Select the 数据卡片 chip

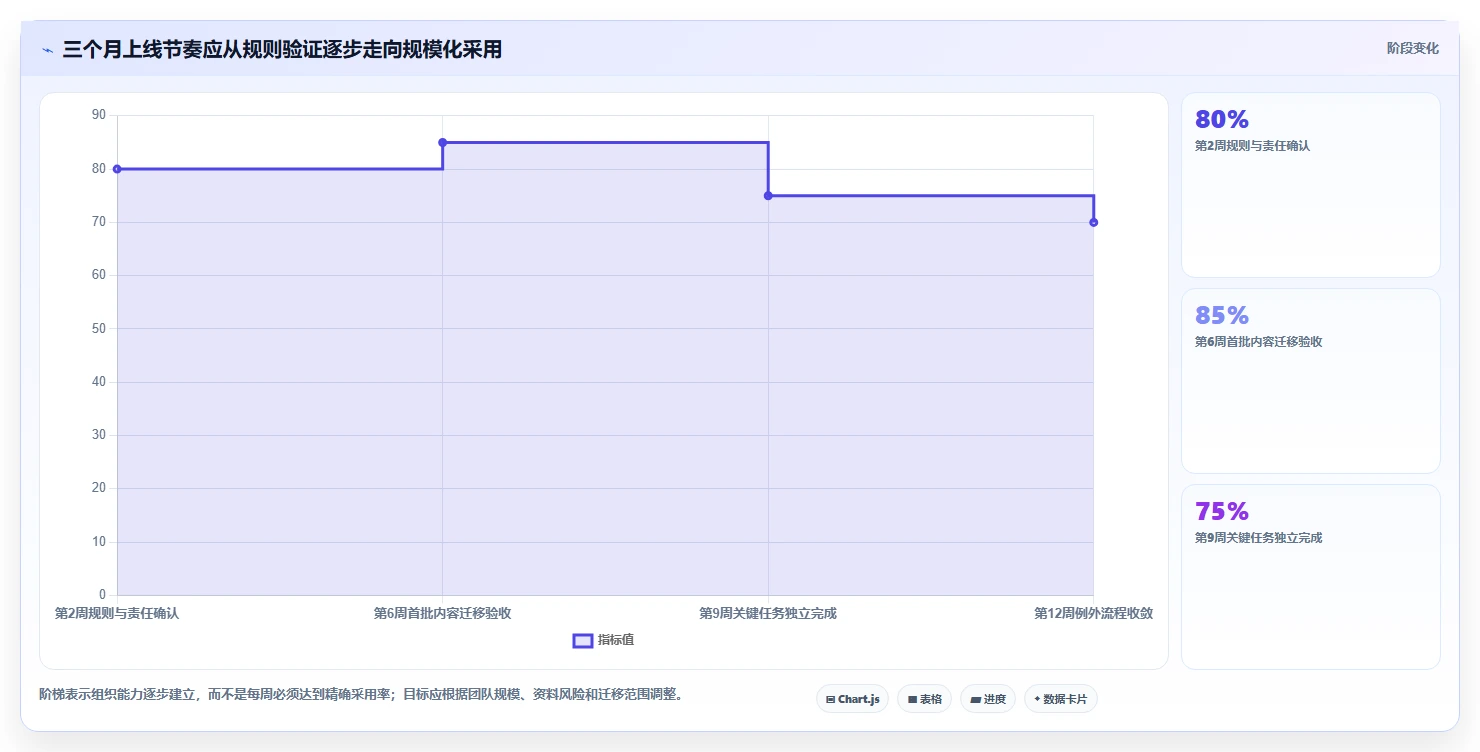coord(1061,699)
